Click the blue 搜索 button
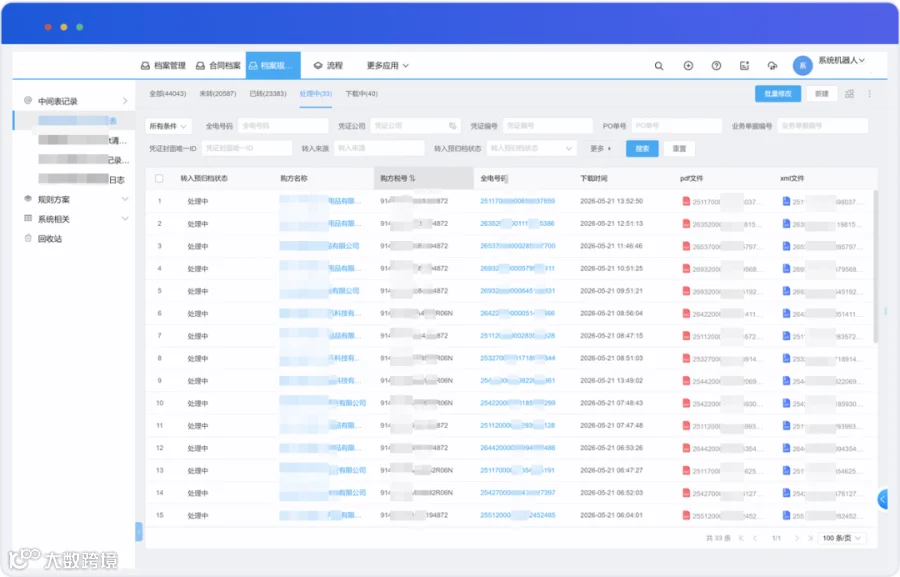The image size is (900, 577). coord(642,148)
